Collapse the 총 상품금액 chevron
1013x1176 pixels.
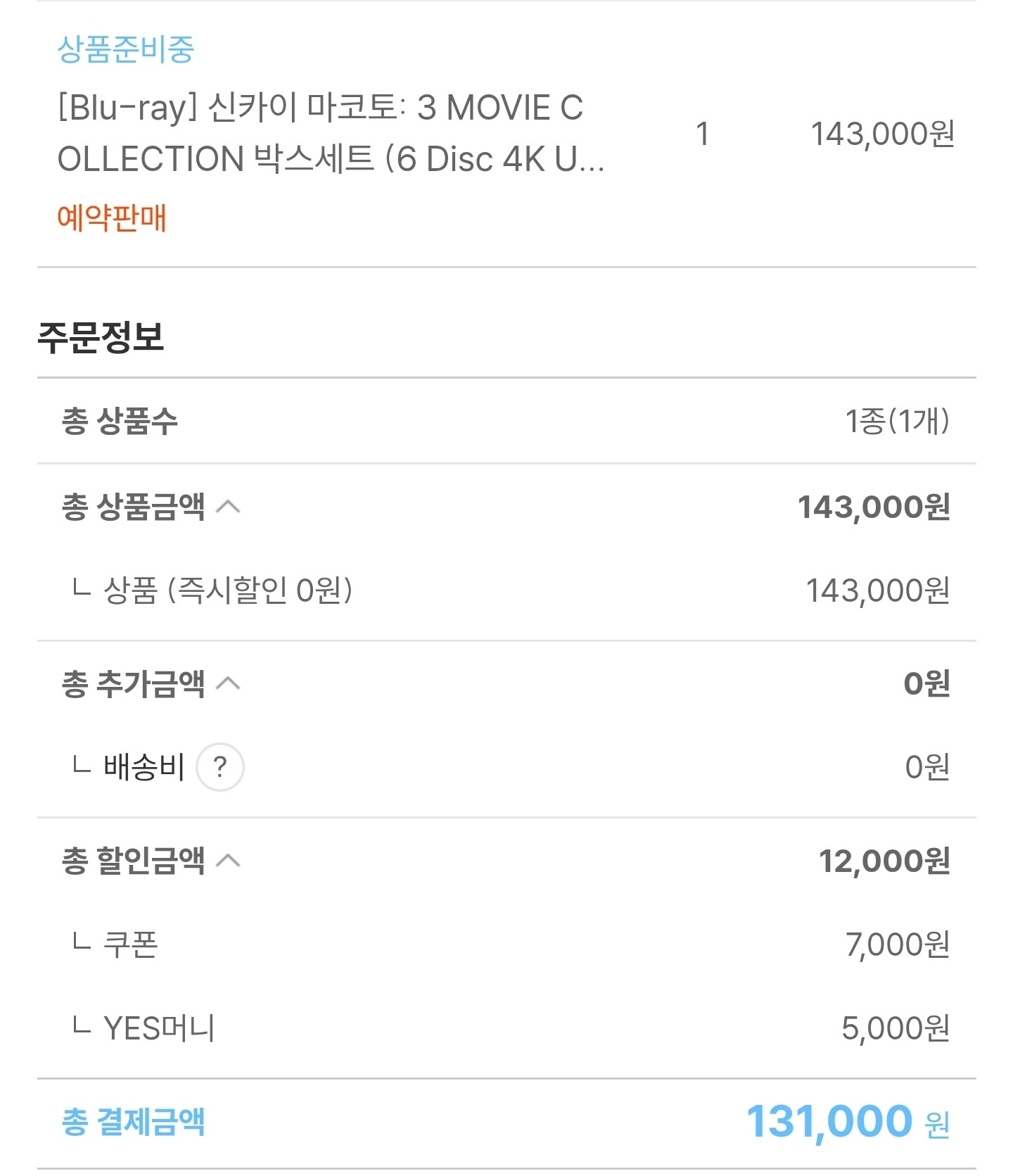[228, 507]
